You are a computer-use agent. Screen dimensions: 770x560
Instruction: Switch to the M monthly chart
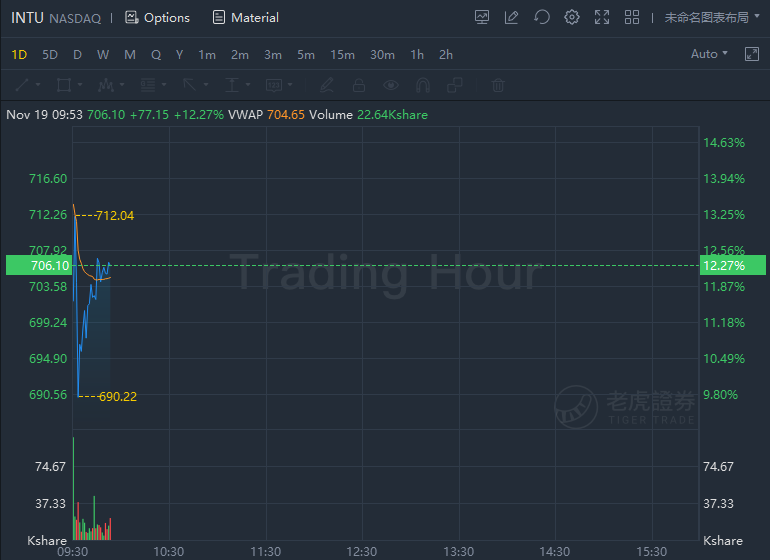(130, 55)
